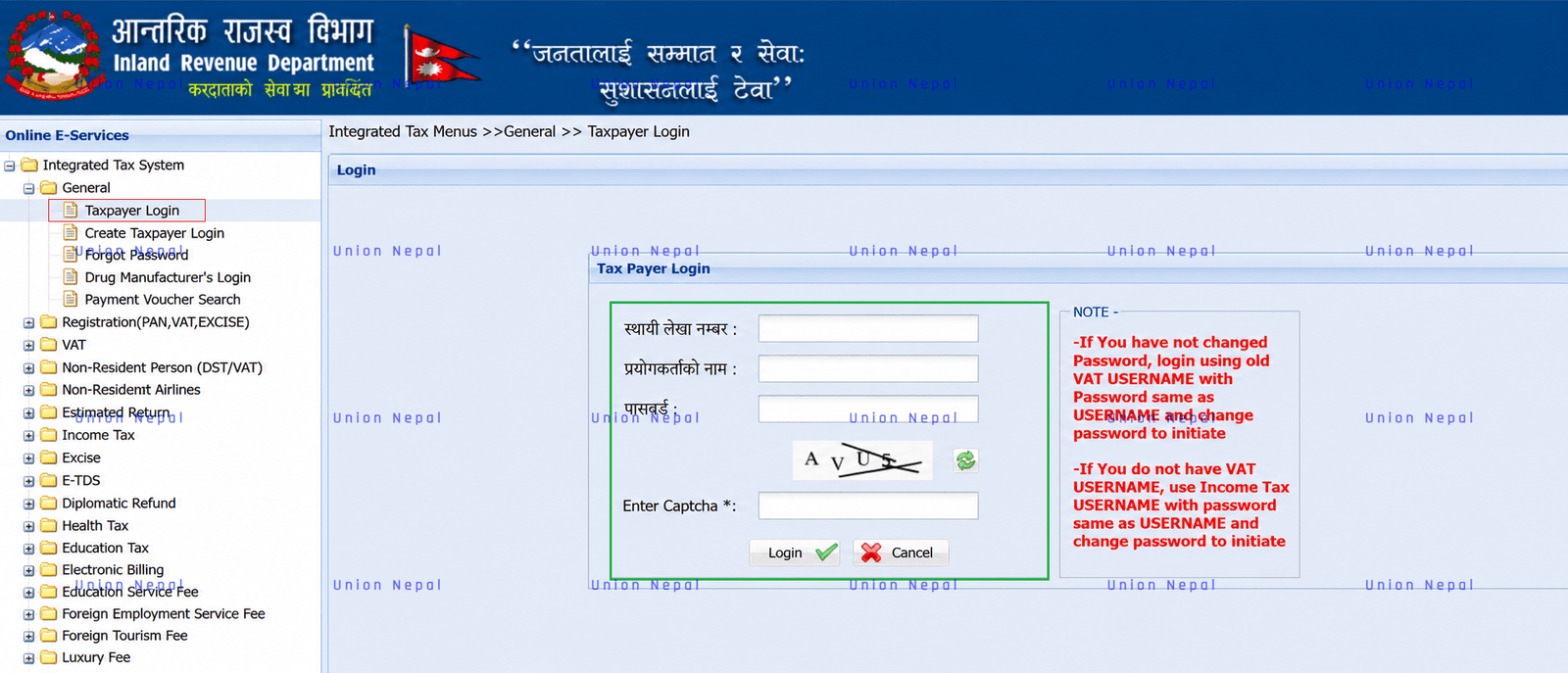
Task: Expand the Education Tax folder
Action: pos(28,549)
